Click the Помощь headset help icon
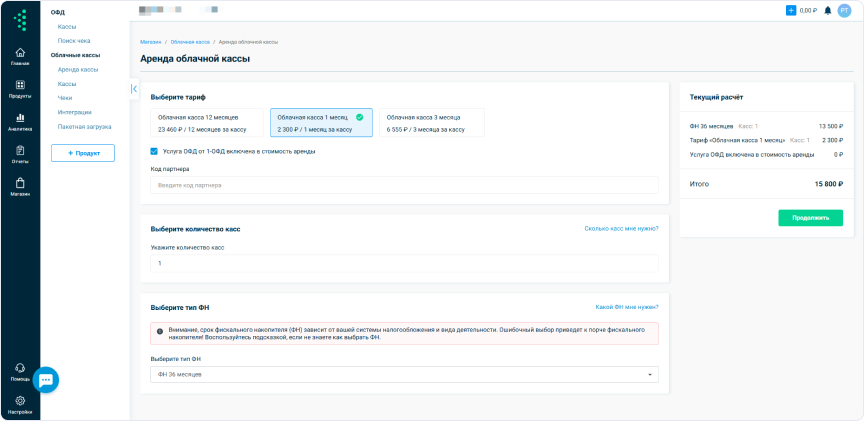 (x=20, y=369)
